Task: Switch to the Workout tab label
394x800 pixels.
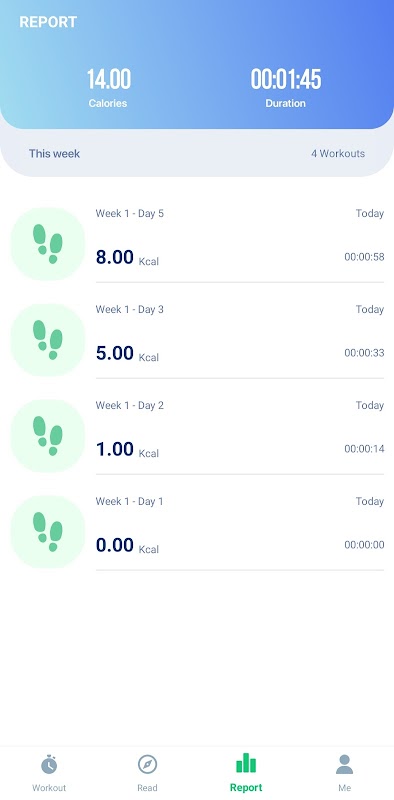Action: (49, 788)
